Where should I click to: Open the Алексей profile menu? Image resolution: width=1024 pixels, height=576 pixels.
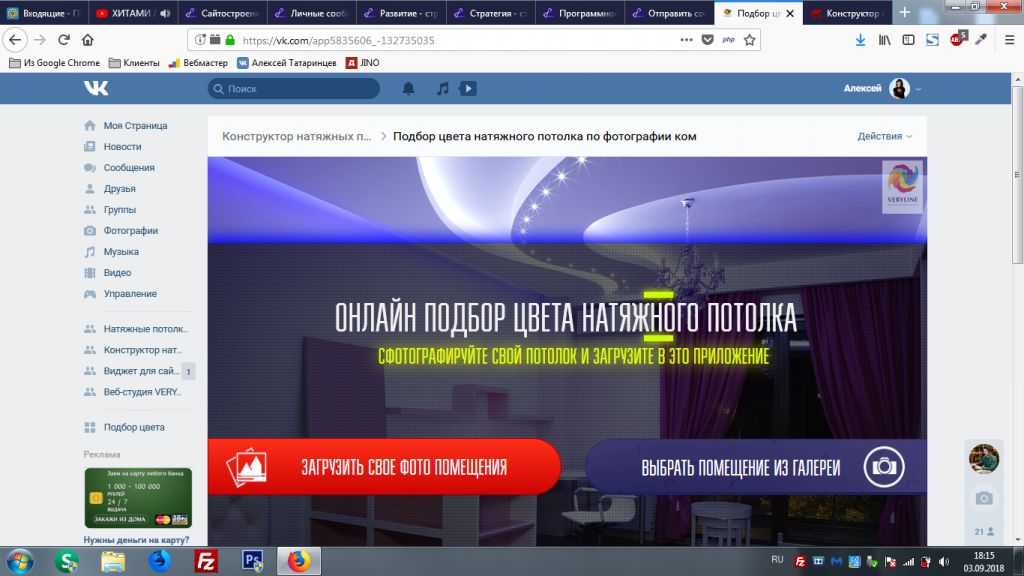(x=882, y=89)
